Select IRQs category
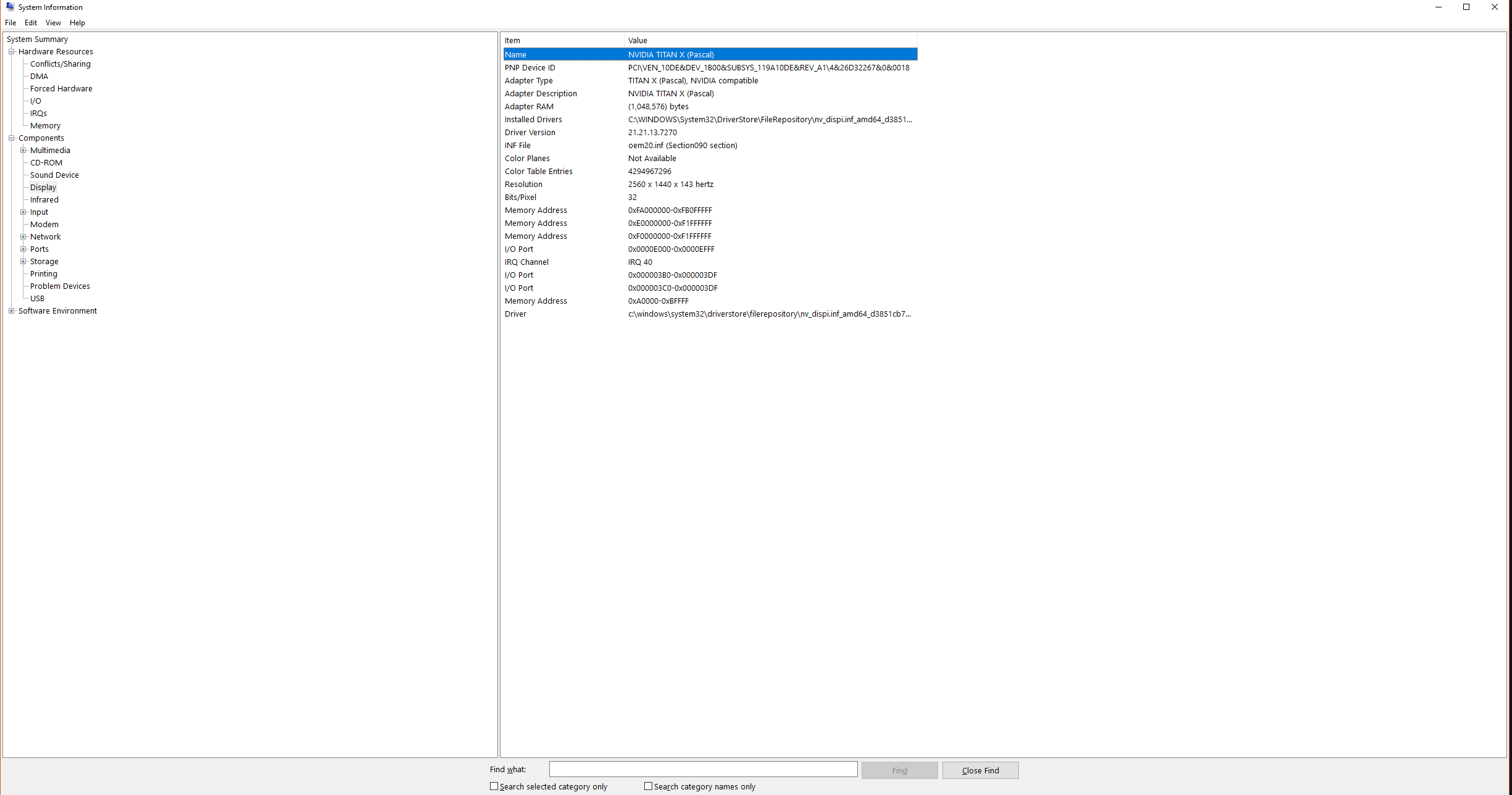1512x795 pixels. (x=38, y=114)
